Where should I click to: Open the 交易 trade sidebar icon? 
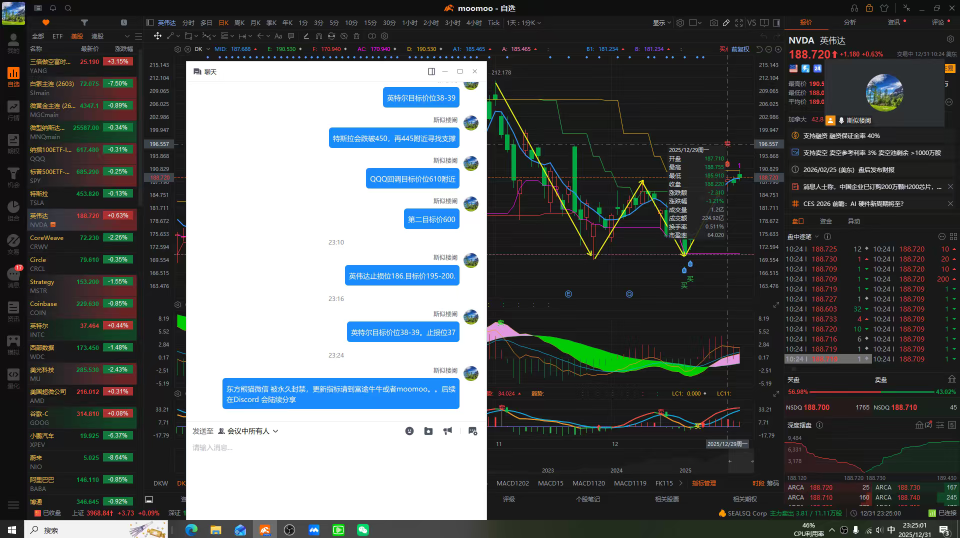13,243
